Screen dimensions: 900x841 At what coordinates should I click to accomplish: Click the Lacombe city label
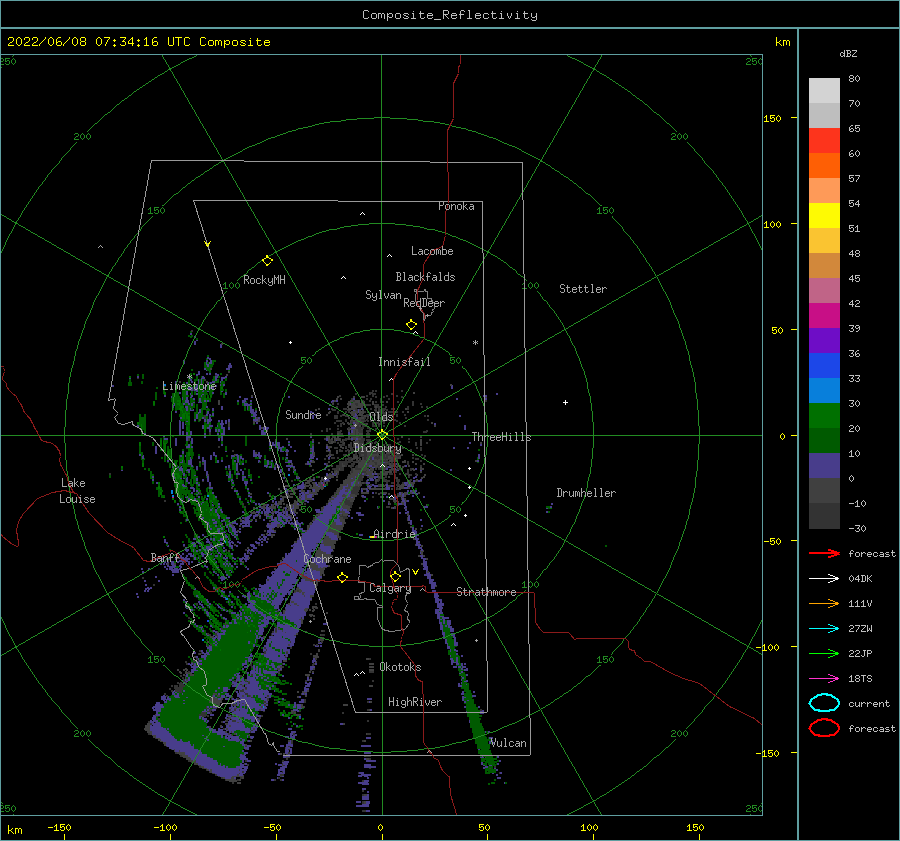pyautogui.click(x=432, y=251)
